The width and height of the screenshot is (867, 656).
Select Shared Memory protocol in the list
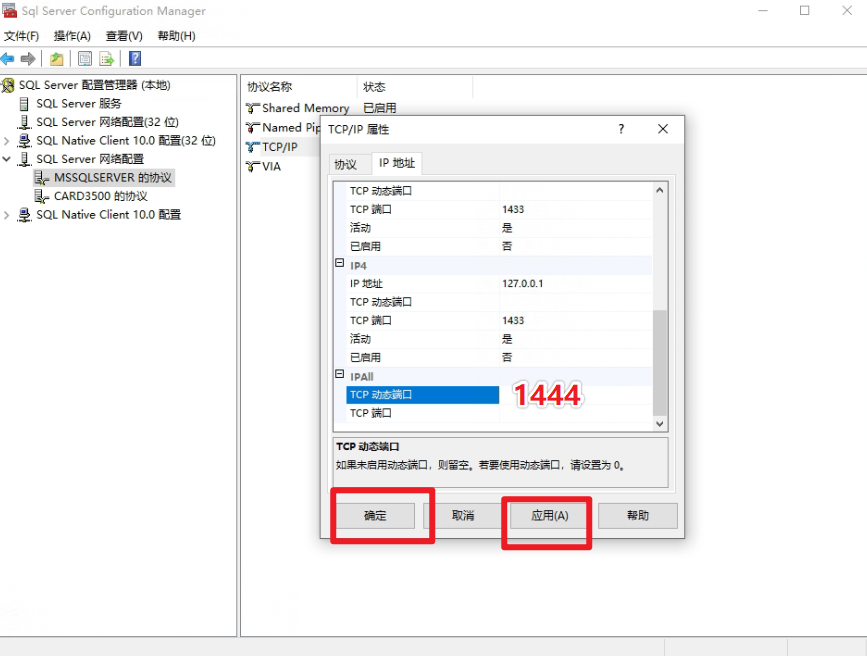[x=305, y=108]
